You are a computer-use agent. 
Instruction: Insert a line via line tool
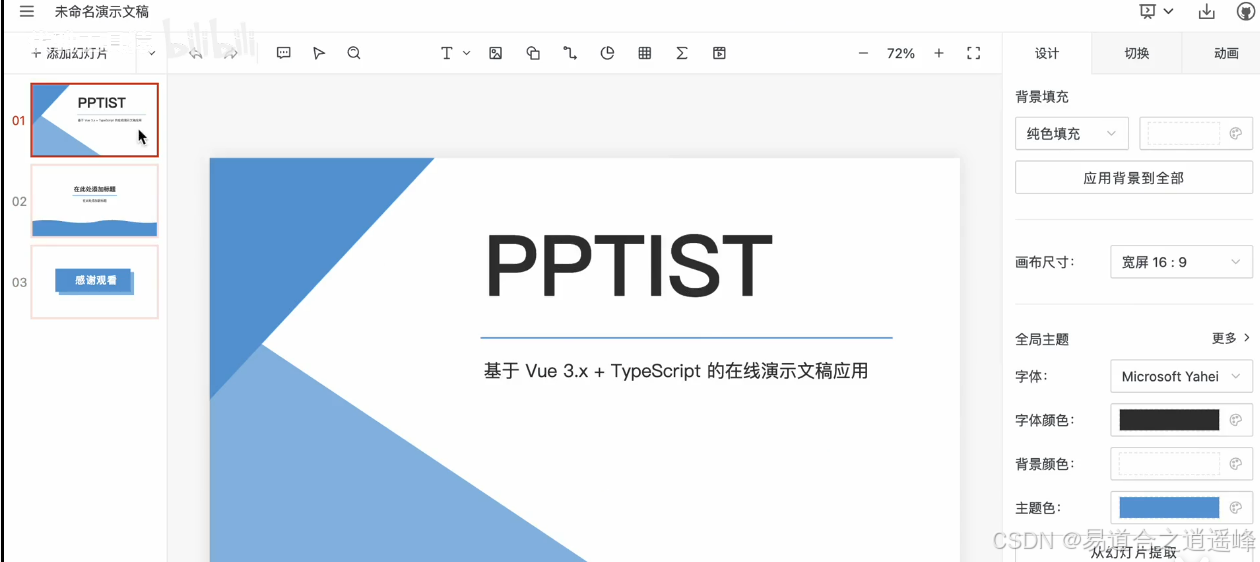(x=570, y=53)
